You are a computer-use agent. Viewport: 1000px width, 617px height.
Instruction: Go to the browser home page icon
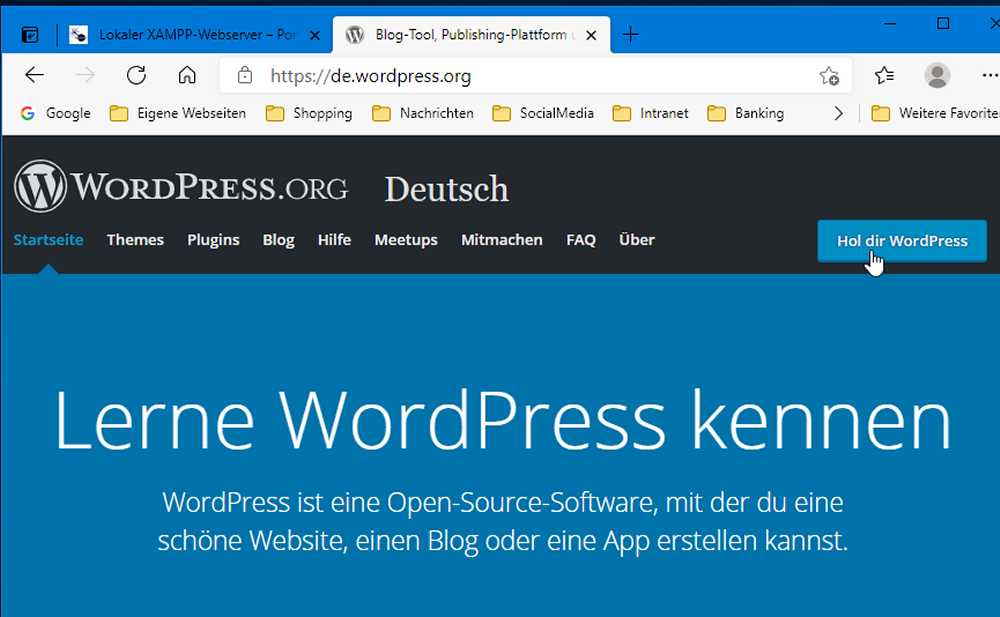point(187,75)
